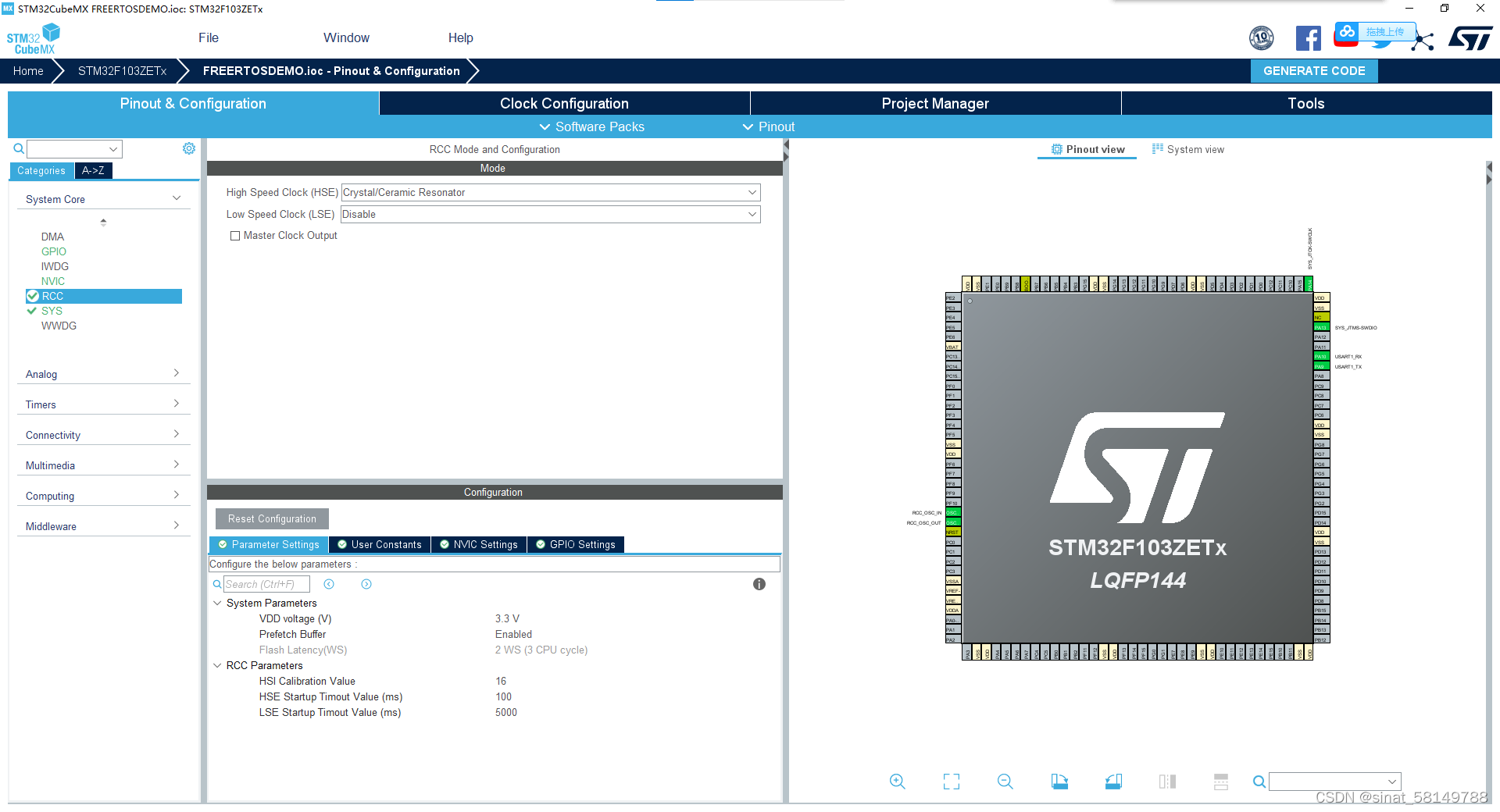Open the Window menu
The height and width of the screenshot is (812, 1500).
click(x=346, y=37)
